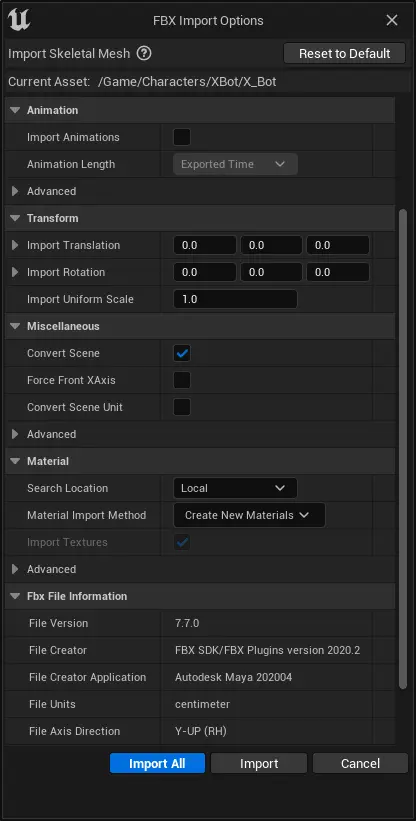Click the File Creator value text
Viewport: 416px width, 821px height.
(267, 650)
